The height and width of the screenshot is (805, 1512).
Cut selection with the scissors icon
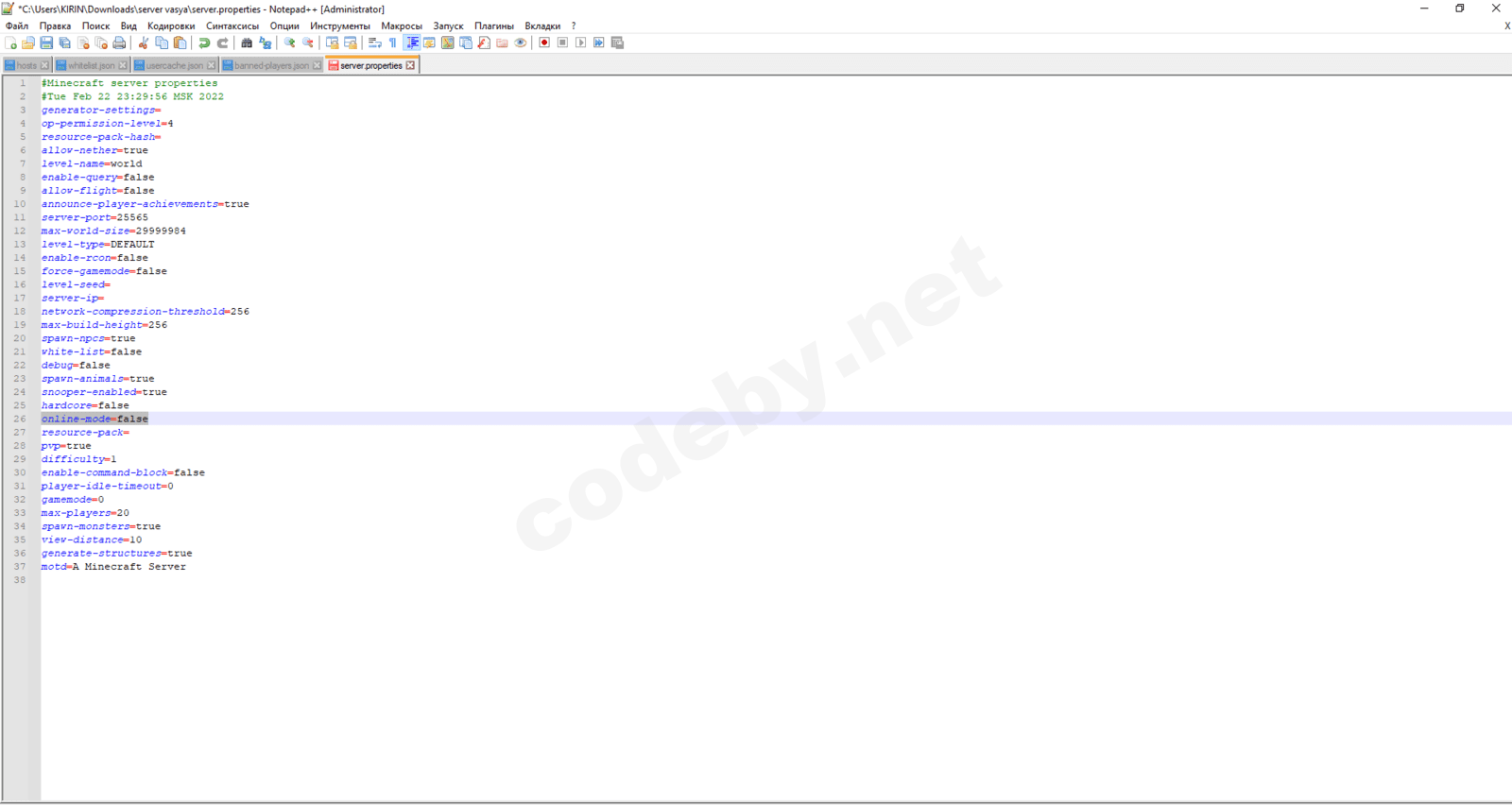tap(144, 43)
